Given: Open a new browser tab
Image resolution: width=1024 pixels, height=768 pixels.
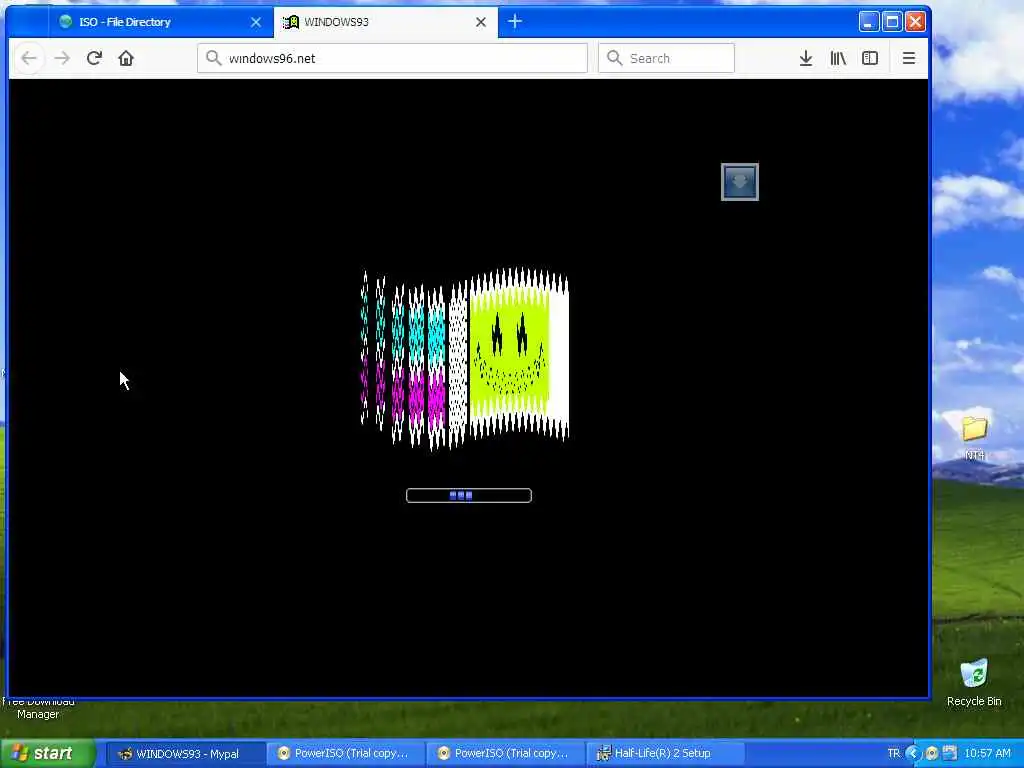Looking at the screenshot, I should (515, 22).
